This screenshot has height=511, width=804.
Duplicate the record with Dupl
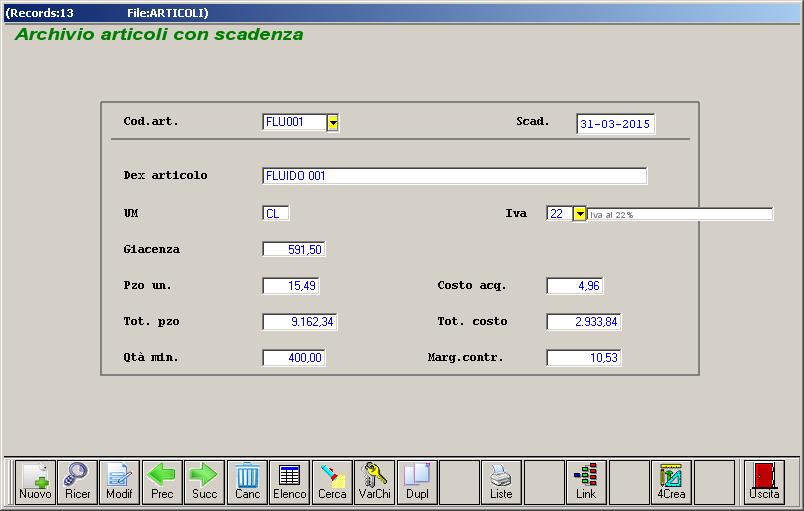[417, 482]
